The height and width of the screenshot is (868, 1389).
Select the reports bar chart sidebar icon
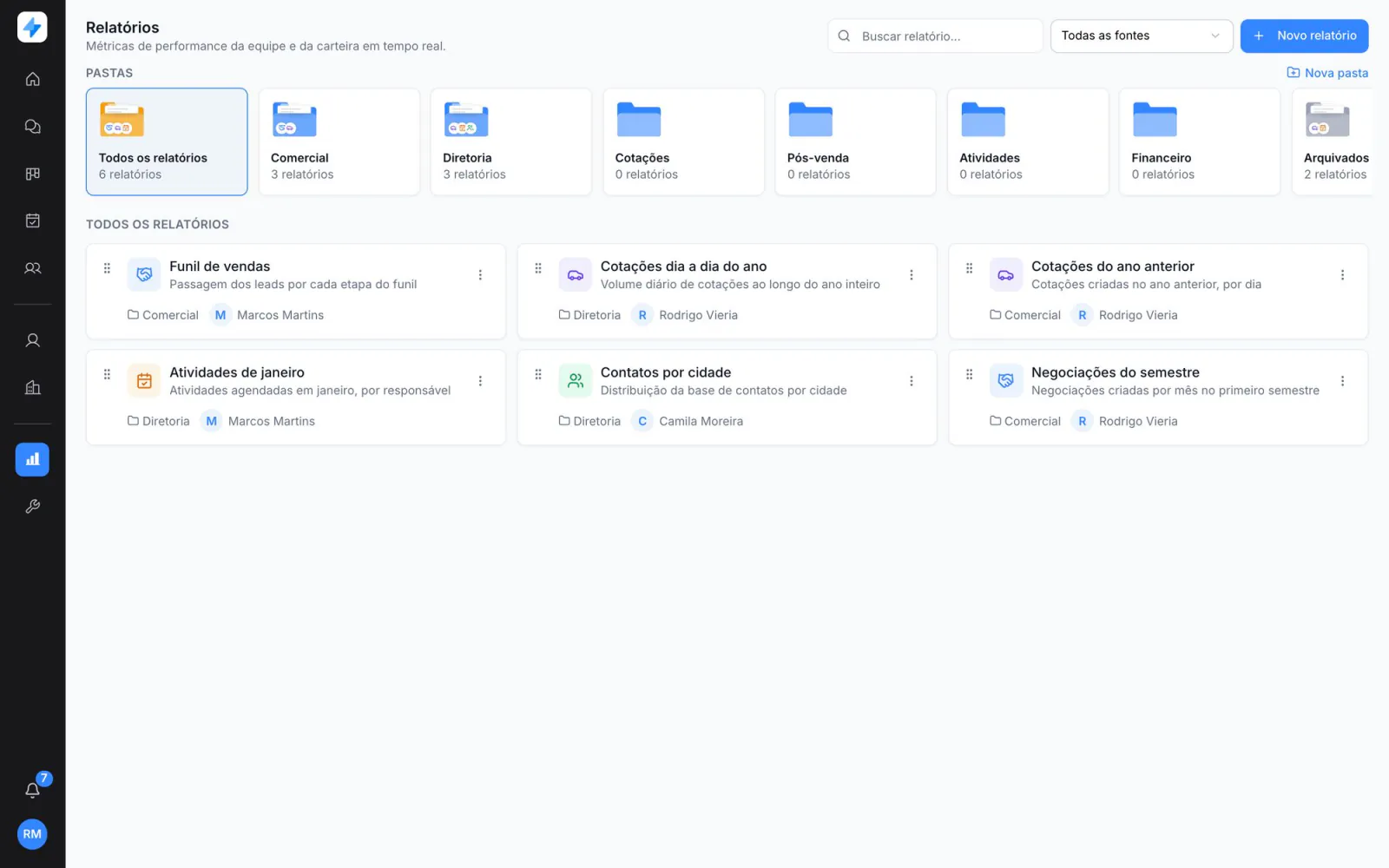tap(32, 459)
